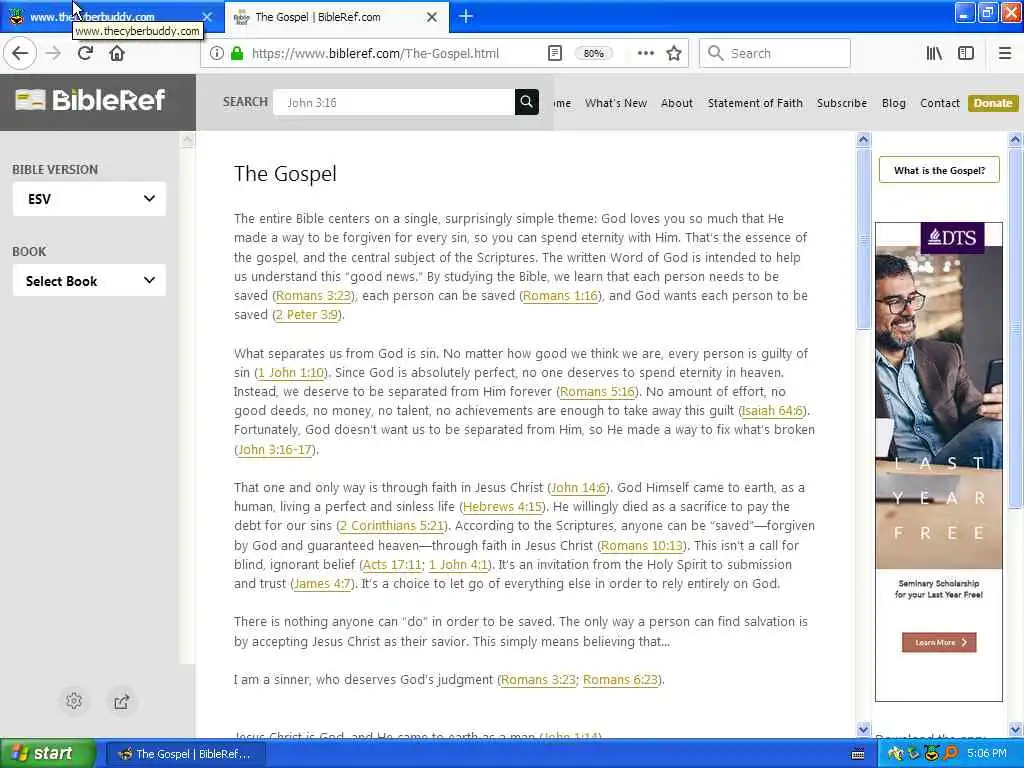Follow the 2 Corinthians 5:21 link

pyautogui.click(x=392, y=526)
